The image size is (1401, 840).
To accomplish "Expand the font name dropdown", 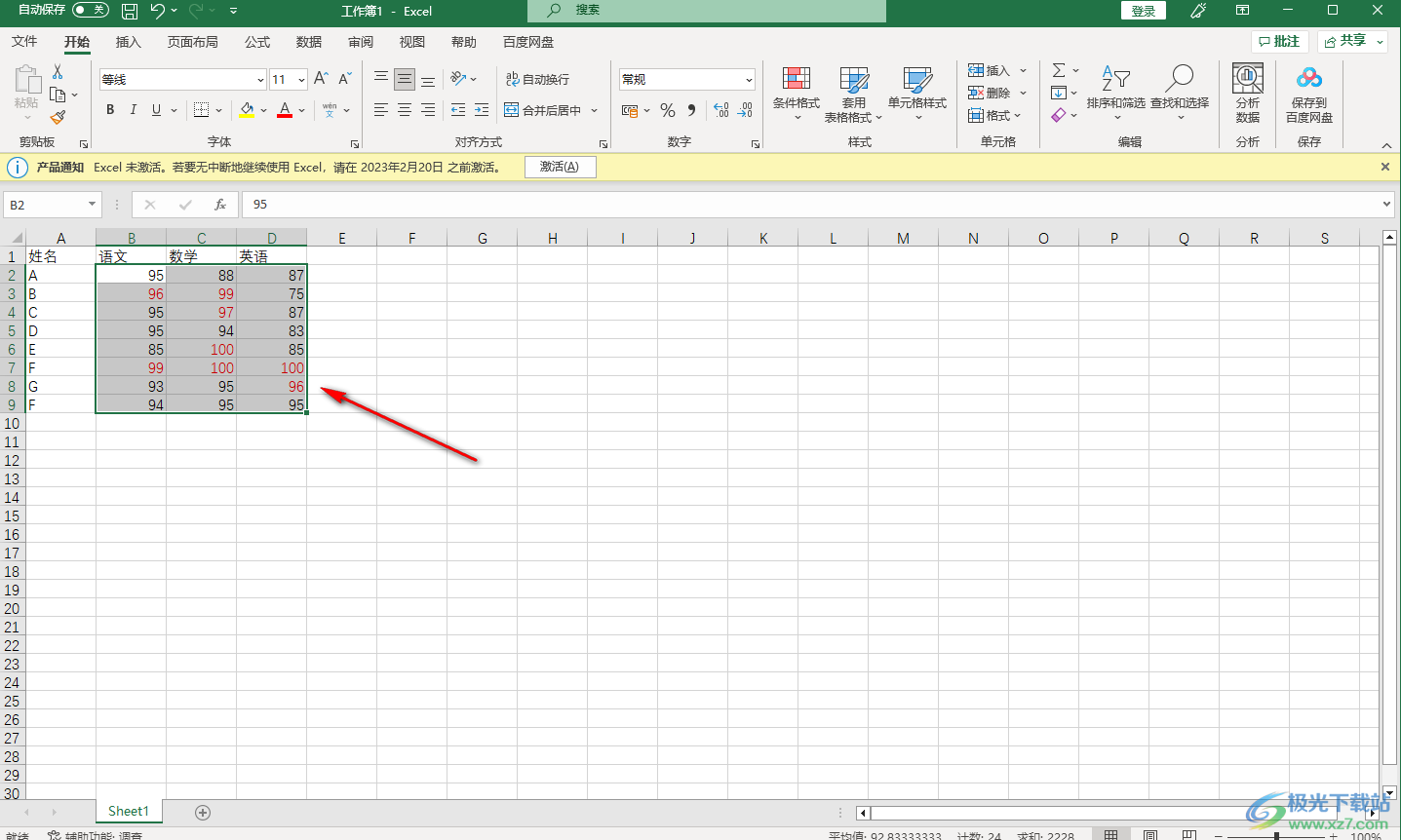I will coord(260,80).
